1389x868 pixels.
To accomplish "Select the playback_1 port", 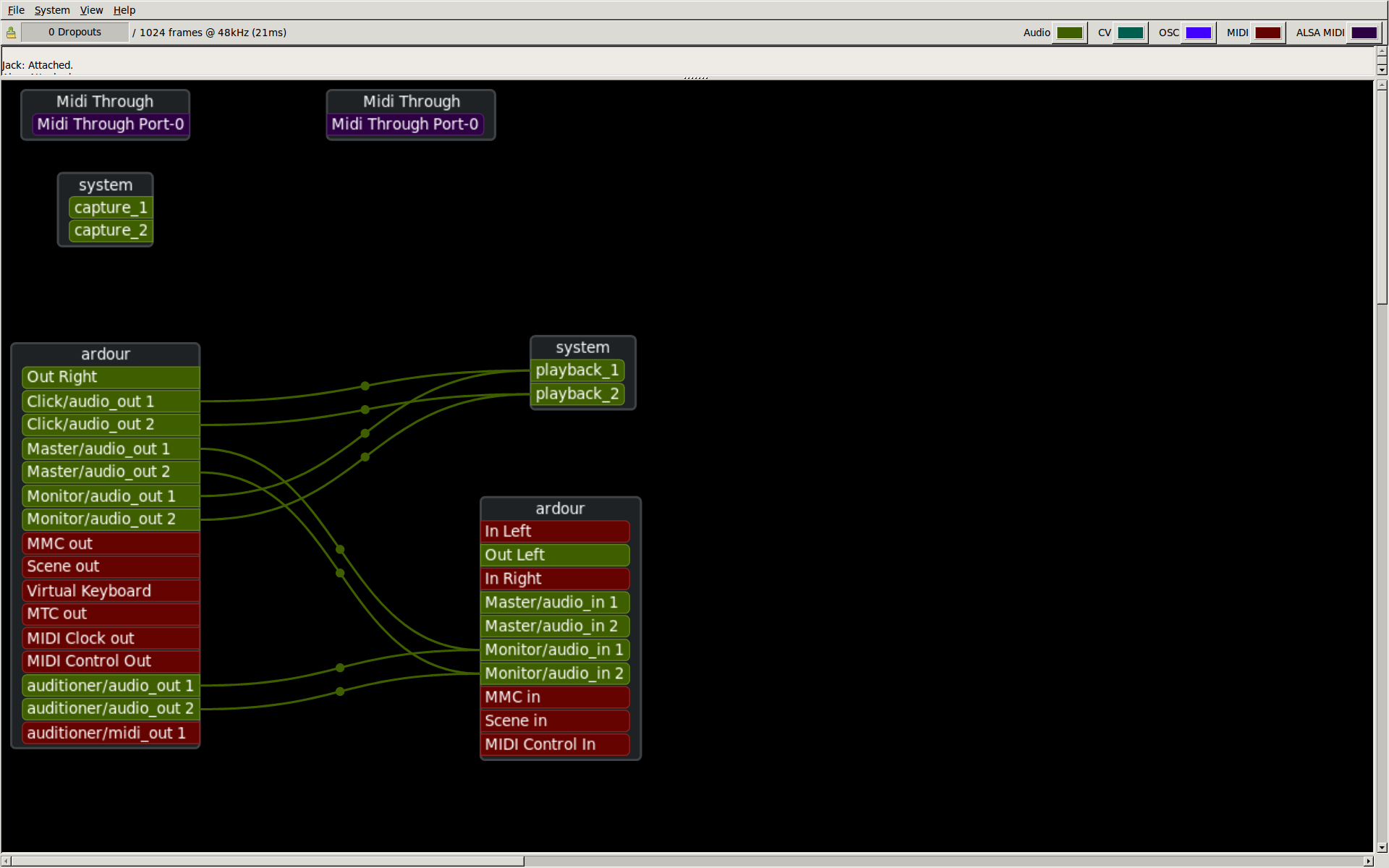I will (577, 370).
